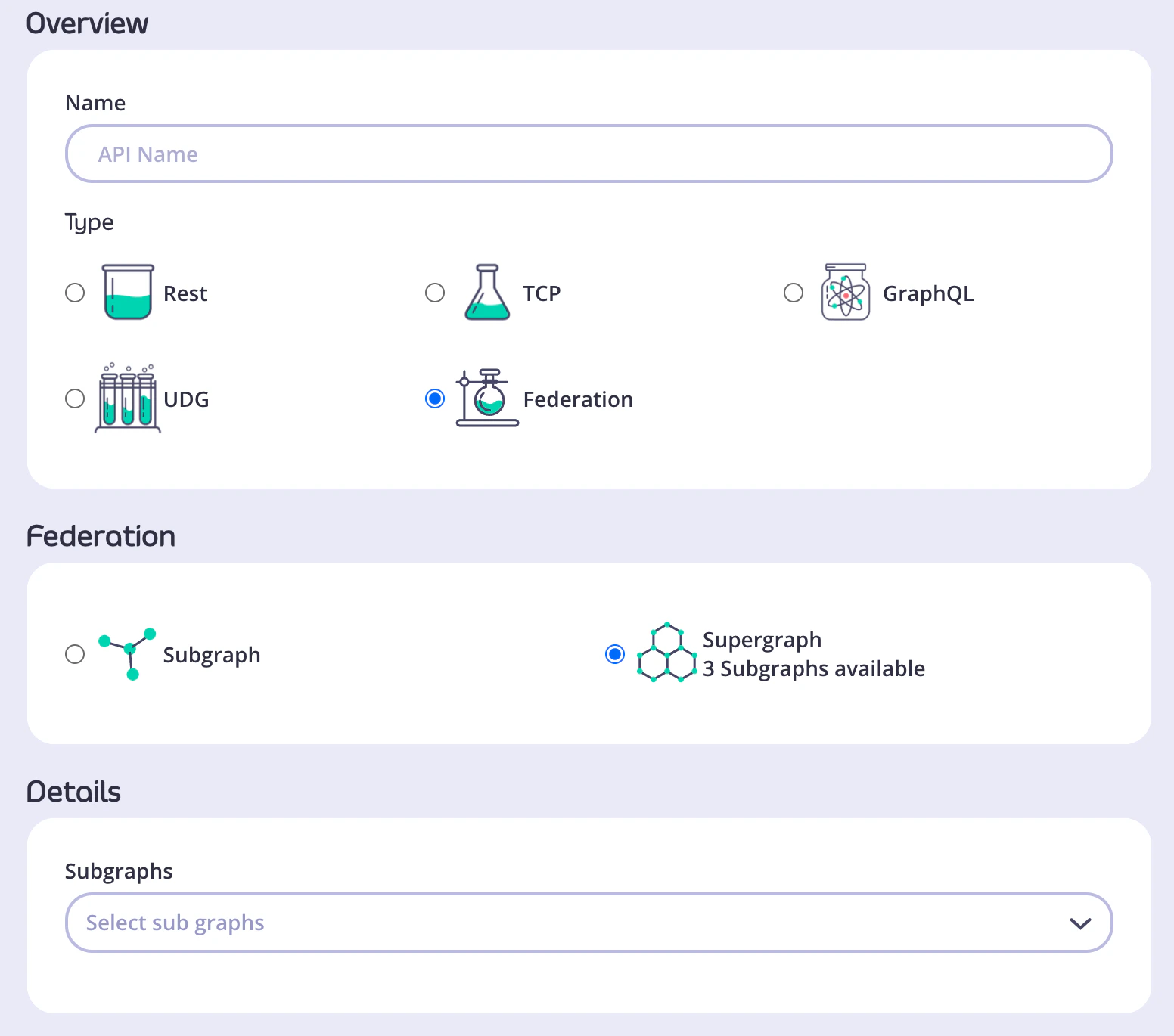Select the TCP radio button
This screenshot has height=1036, width=1174.
click(x=435, y=293)
